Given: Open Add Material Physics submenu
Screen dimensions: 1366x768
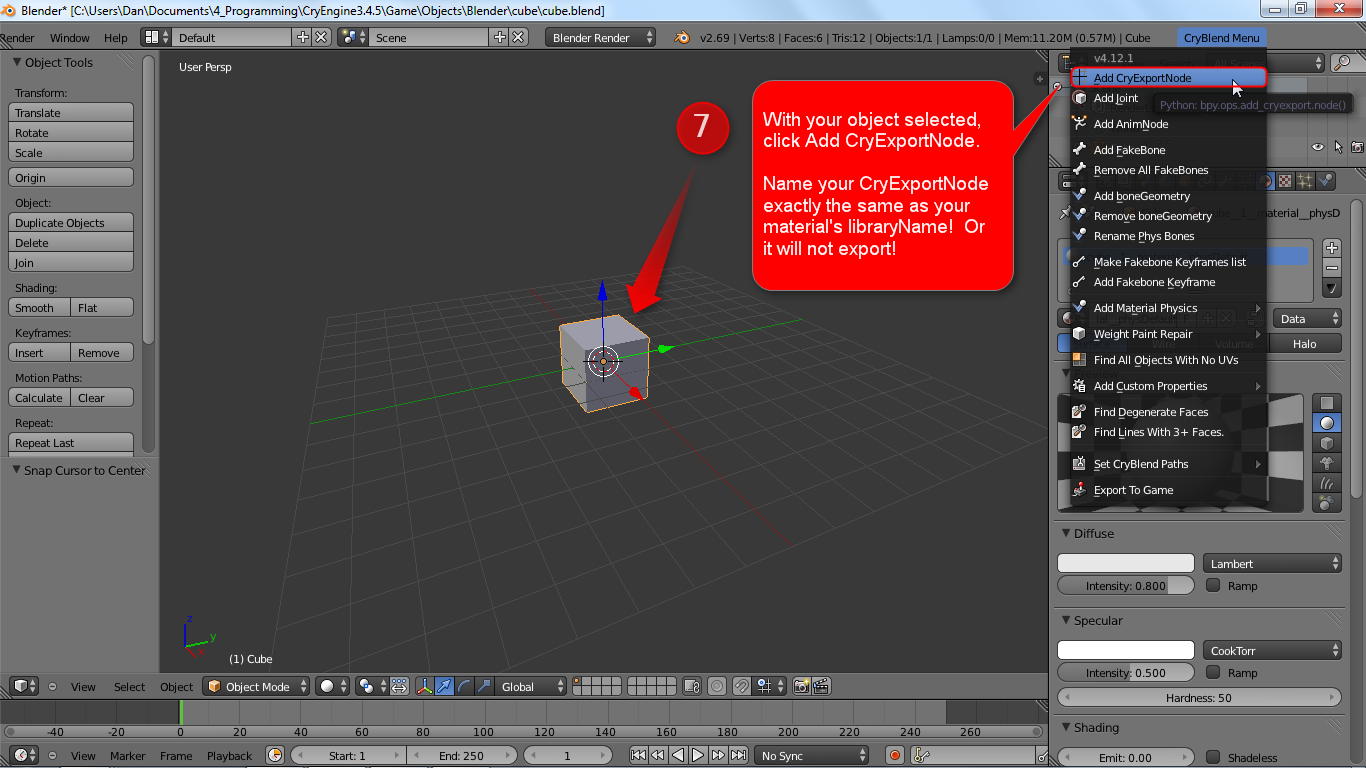Looking at the screenshot, I should (1168, 308).
